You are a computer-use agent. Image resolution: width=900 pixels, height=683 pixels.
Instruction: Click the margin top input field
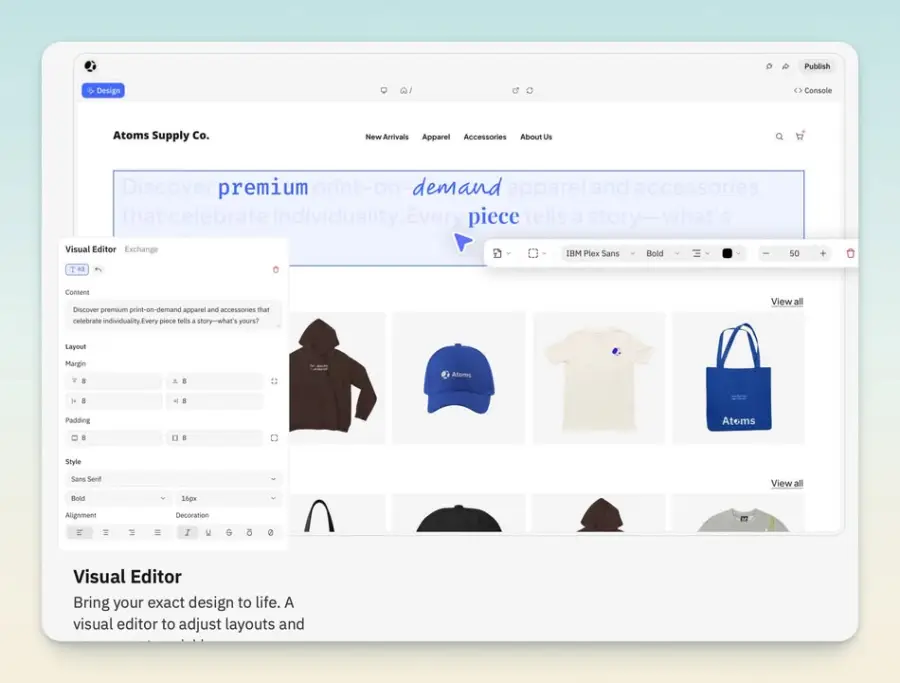114,381
